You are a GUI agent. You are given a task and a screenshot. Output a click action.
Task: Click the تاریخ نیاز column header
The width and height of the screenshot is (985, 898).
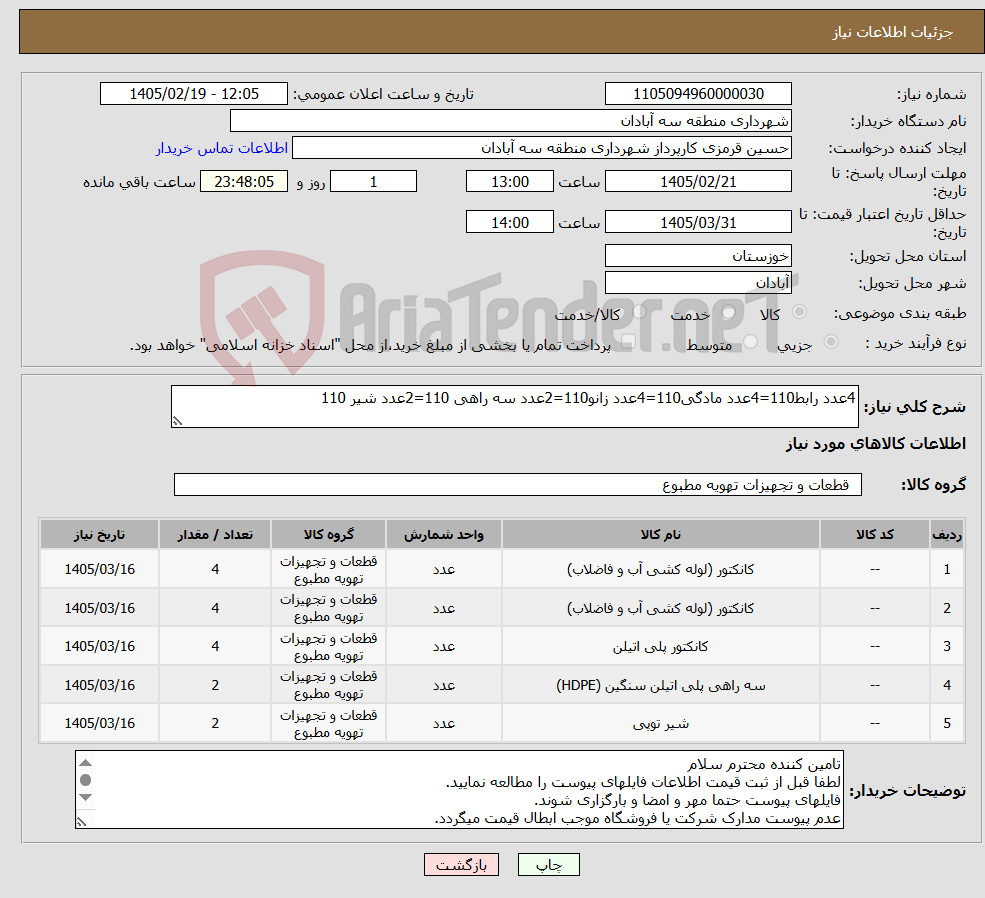coord(99,534)
